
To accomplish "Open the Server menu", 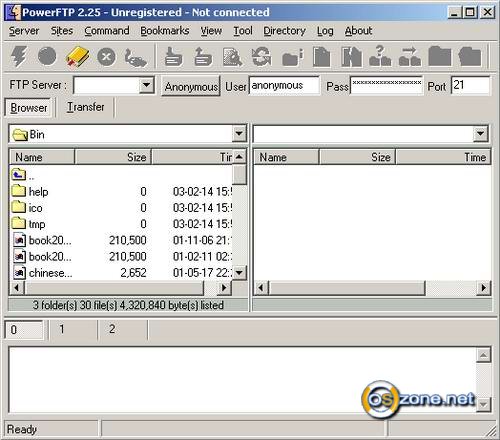I will click(24, 31).
